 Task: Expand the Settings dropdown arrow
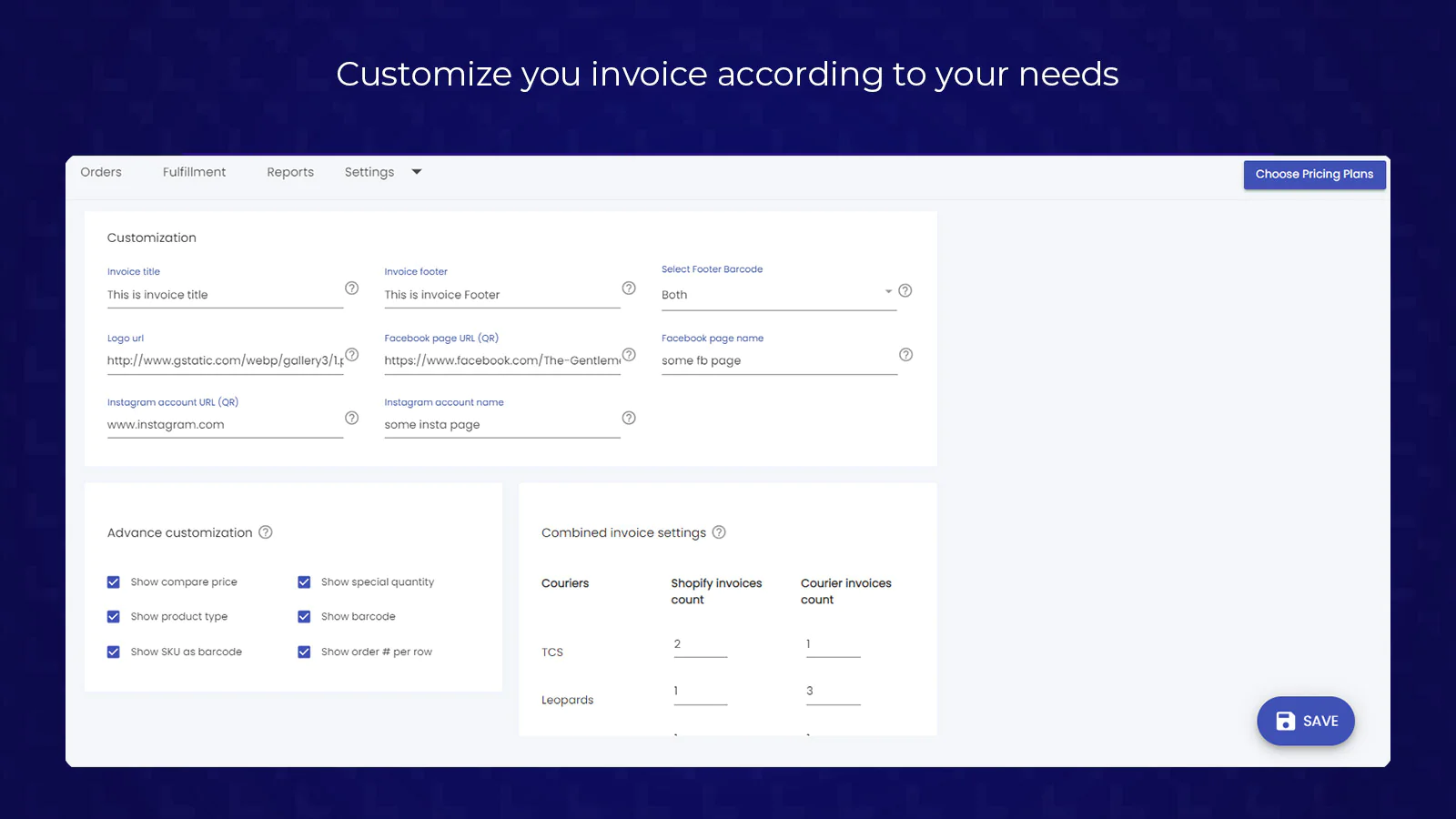417,172
